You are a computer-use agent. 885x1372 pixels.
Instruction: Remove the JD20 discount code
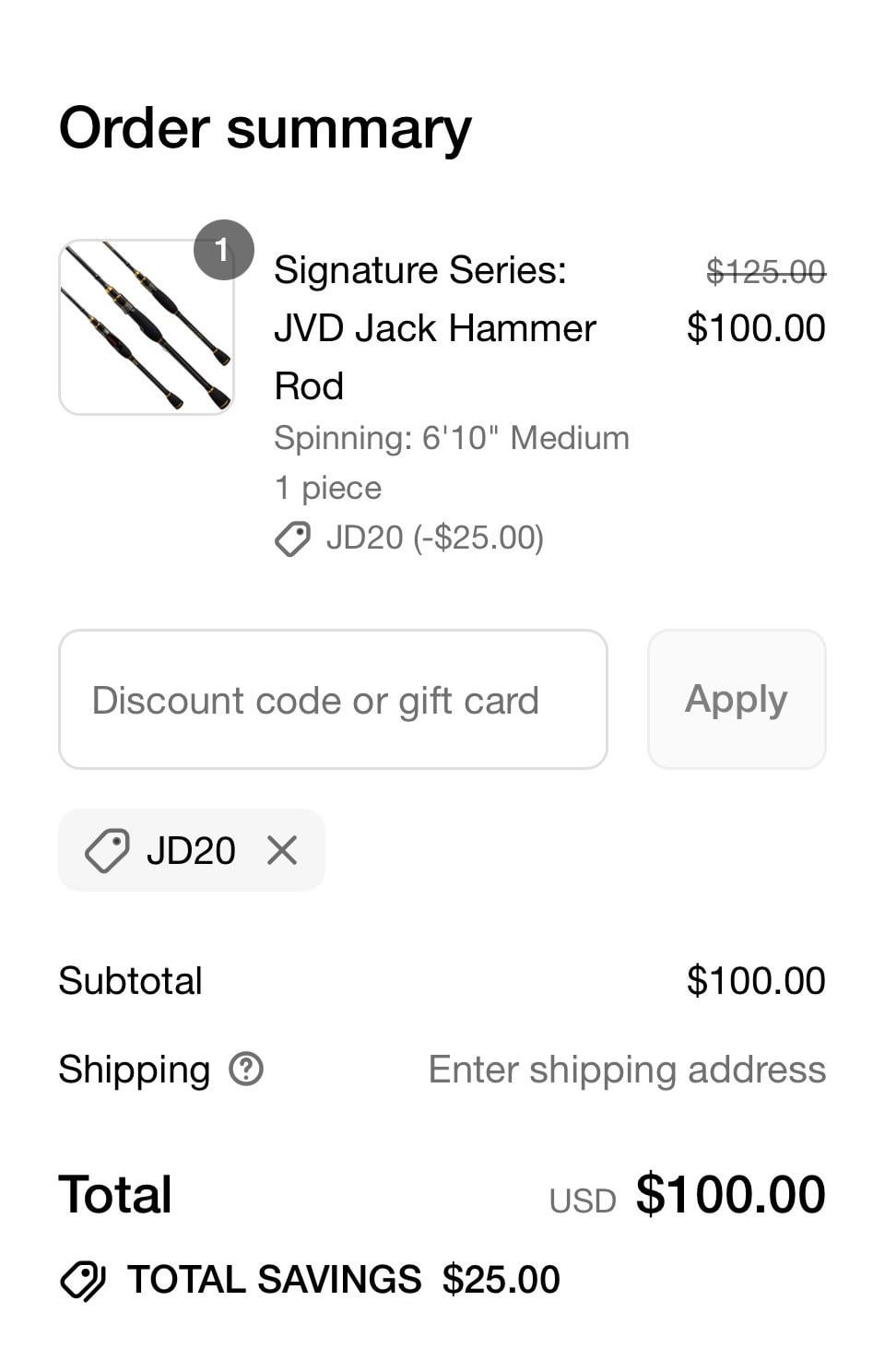coord(282,850)
